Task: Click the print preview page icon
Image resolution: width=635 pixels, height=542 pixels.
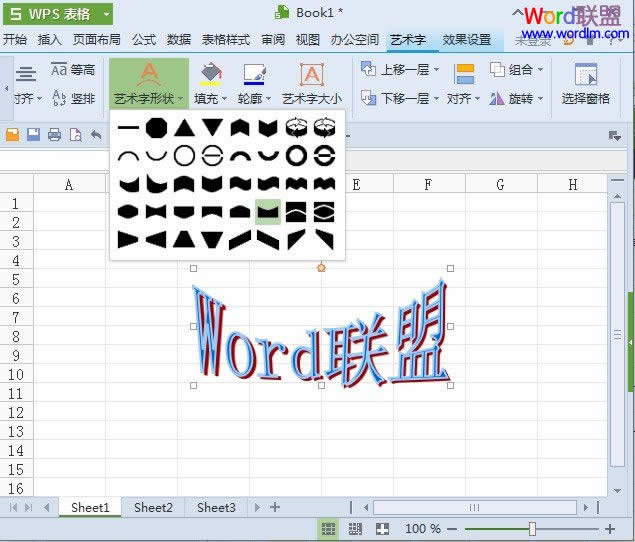Action: [76, 135]
